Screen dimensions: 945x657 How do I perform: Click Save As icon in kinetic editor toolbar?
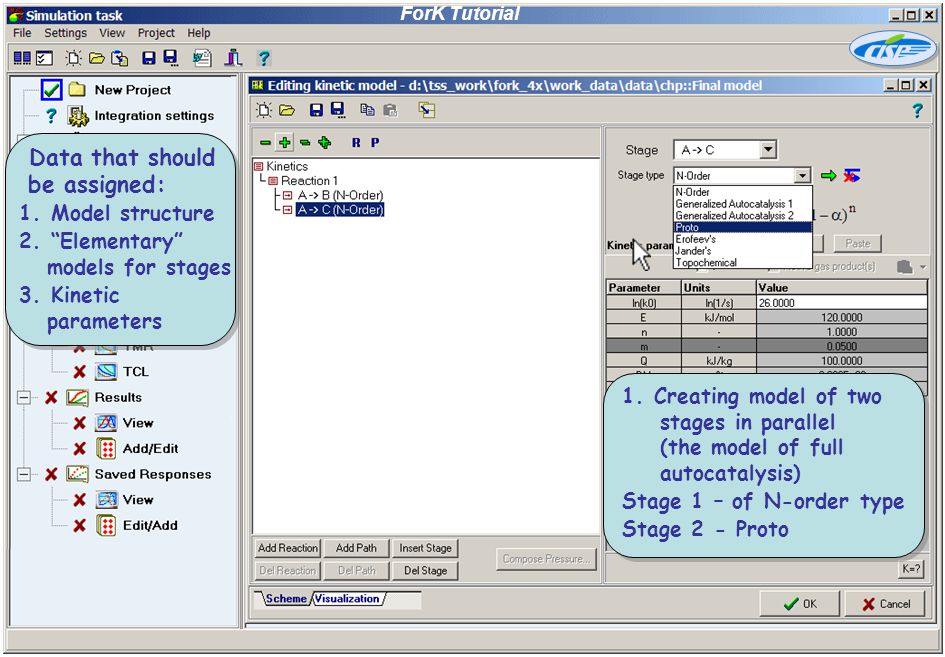point(338,110)
